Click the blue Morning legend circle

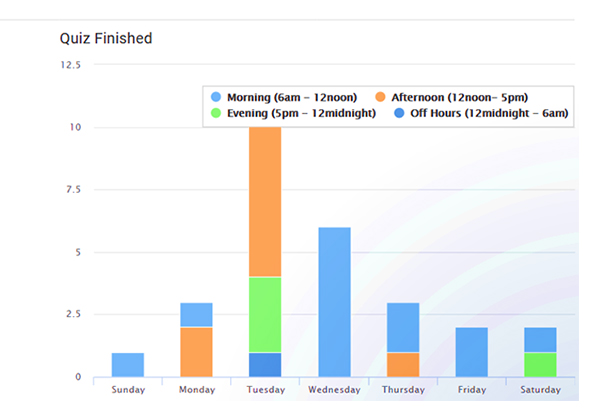tap(216, 97)
